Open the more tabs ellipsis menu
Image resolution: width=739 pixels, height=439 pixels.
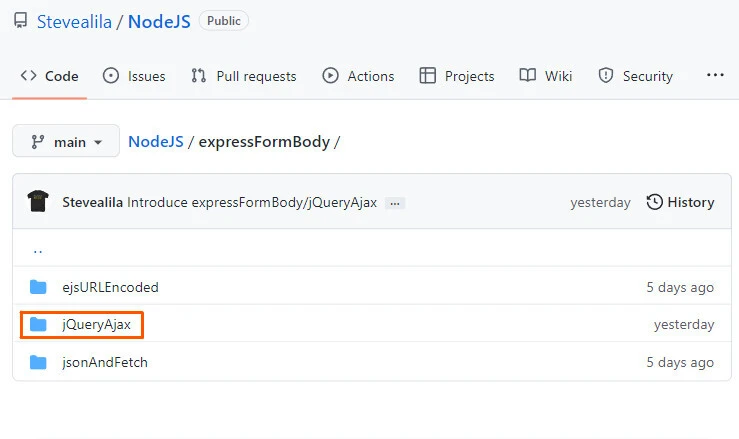click(x=715, y=75)
